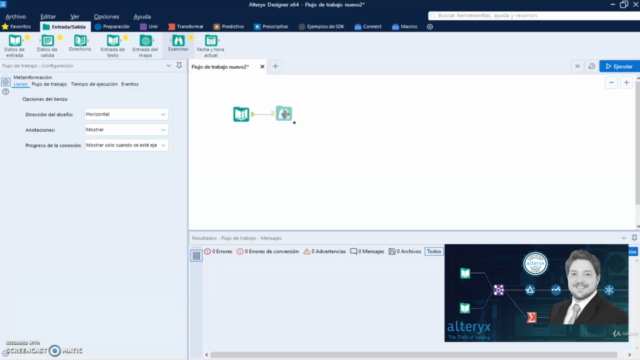640x360 pixels.
Task: Show the overflow chevrons next to history
Action: coord(577,66)
